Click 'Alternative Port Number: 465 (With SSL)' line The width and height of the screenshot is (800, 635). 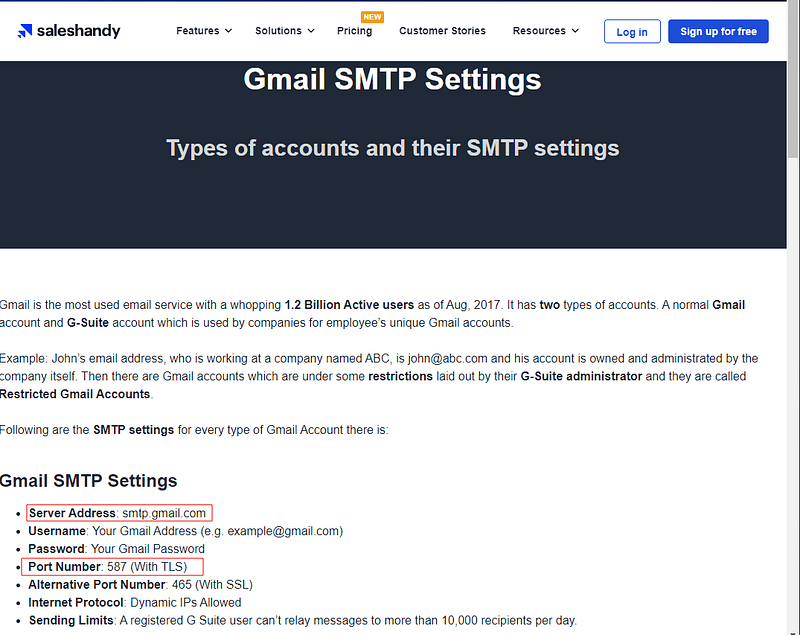click(x=140, y=585)
